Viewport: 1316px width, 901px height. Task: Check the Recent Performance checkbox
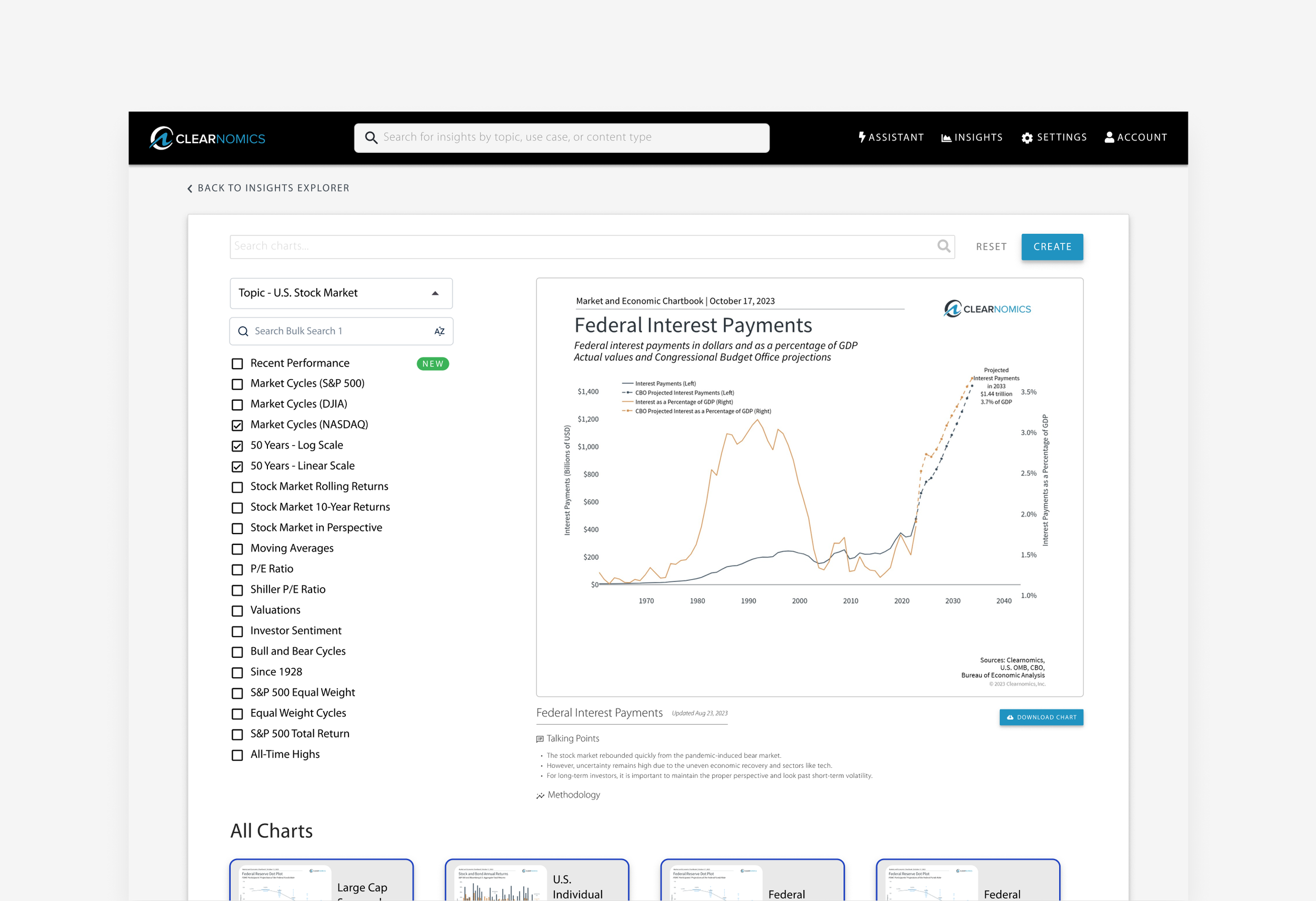[x=237, y=363]
